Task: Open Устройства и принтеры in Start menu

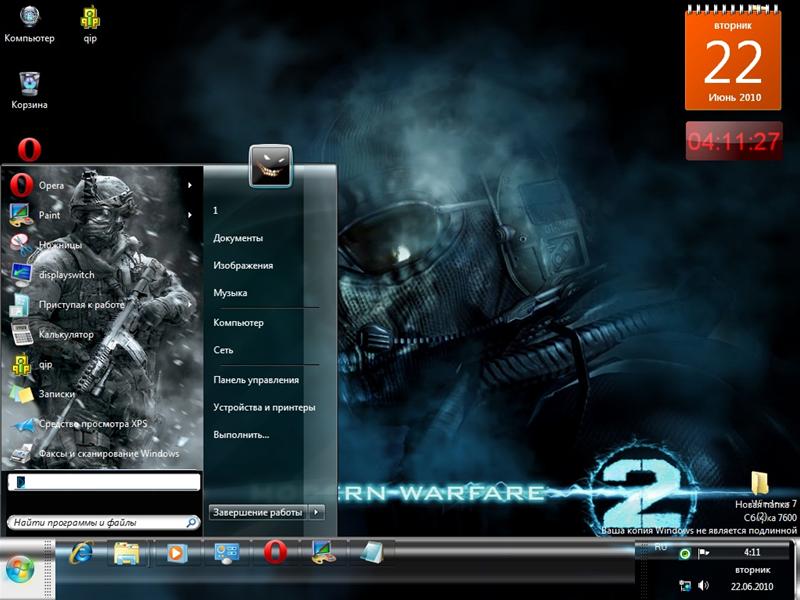Action: click(264, 407)
